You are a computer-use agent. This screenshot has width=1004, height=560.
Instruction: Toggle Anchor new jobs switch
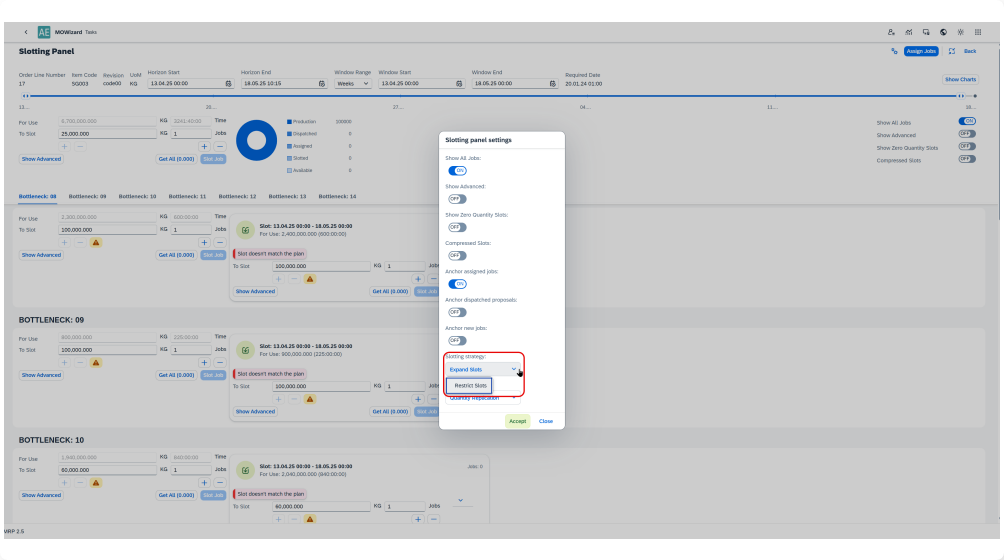[457, 340]
